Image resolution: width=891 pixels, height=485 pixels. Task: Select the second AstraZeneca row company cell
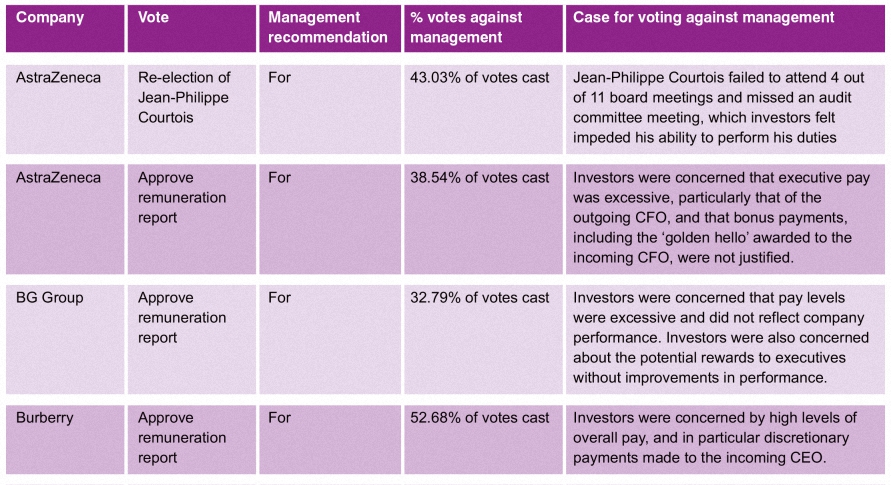coord(65,219)
